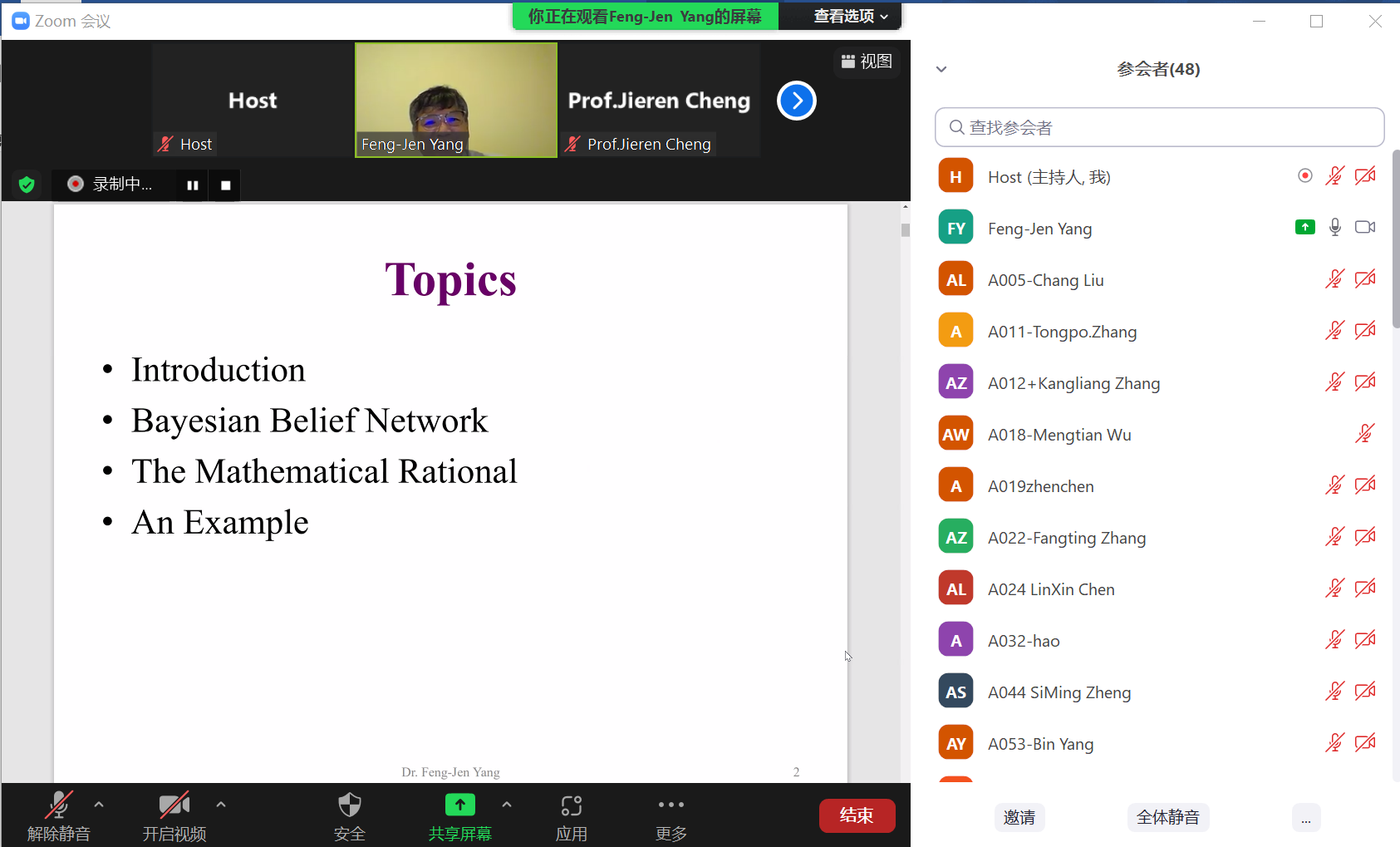Show next video thumbnails with blue arrow

[x=796, y=101]
